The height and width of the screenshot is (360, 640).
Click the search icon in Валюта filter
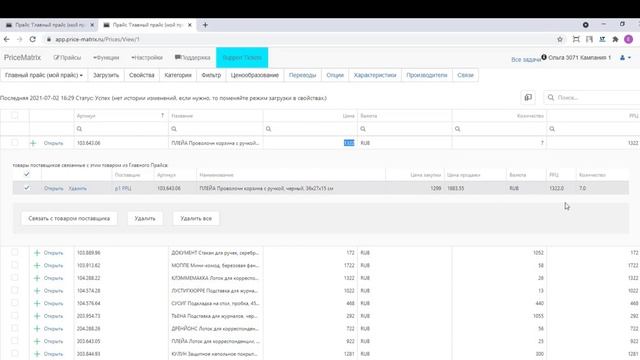pos(363,129)
